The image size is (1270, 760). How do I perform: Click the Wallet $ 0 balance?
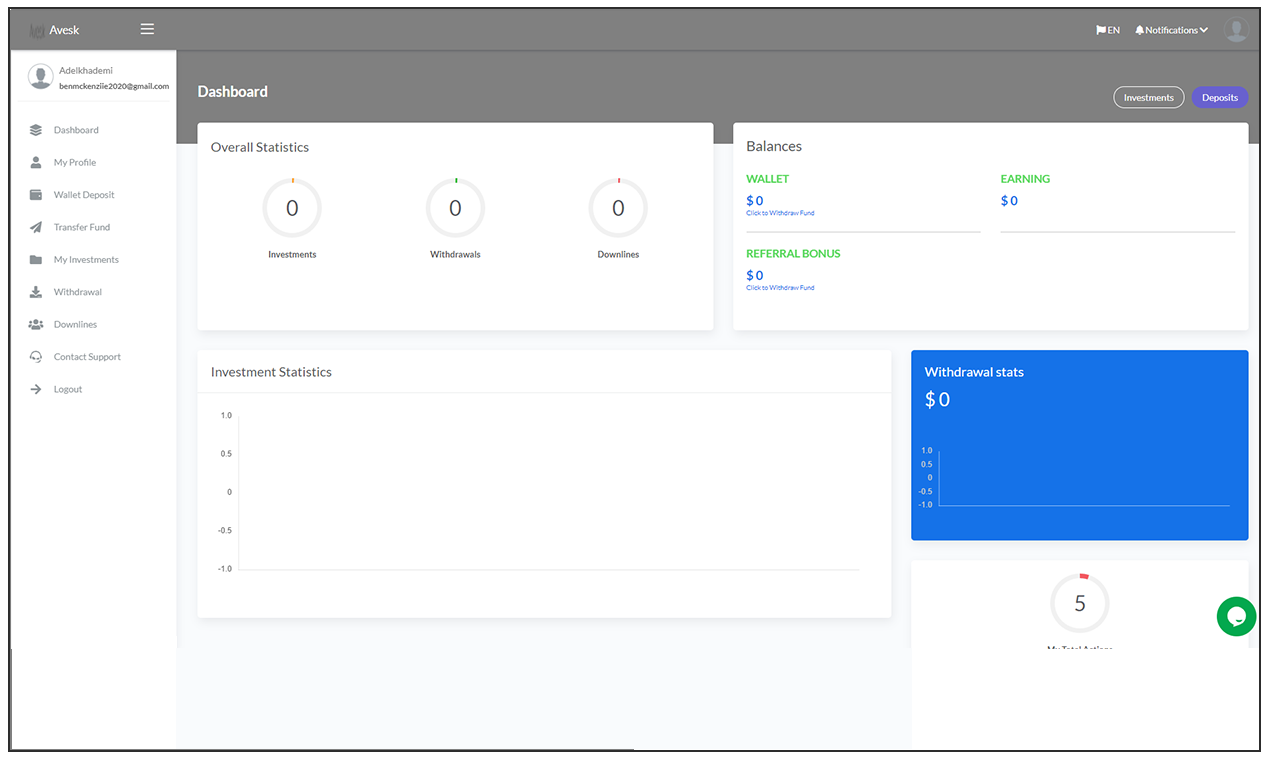pos(755,201)
